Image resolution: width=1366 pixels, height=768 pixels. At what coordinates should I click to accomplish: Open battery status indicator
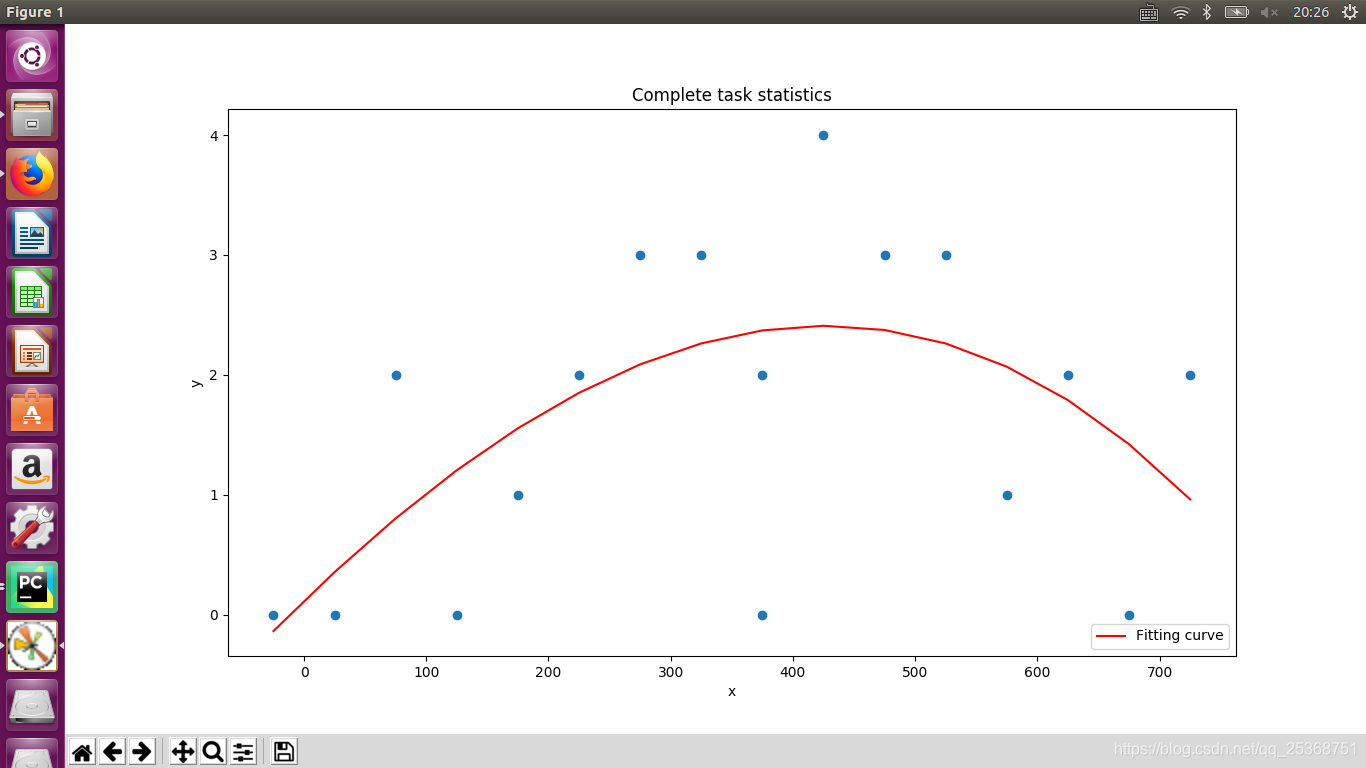[1237, 12]
